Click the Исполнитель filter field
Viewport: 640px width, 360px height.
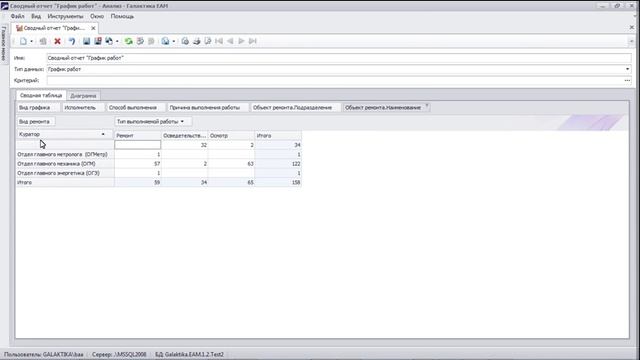tap(83, 107)
